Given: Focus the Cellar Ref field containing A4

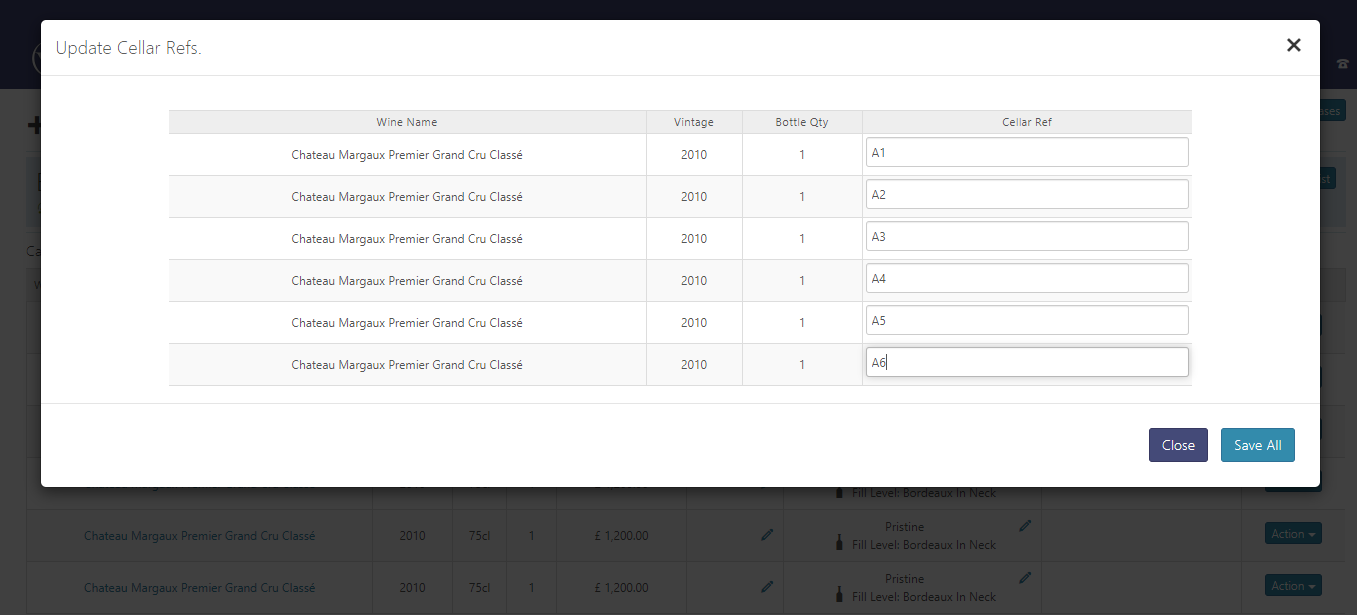Looking at the screenshot, I should point(1026,279).
